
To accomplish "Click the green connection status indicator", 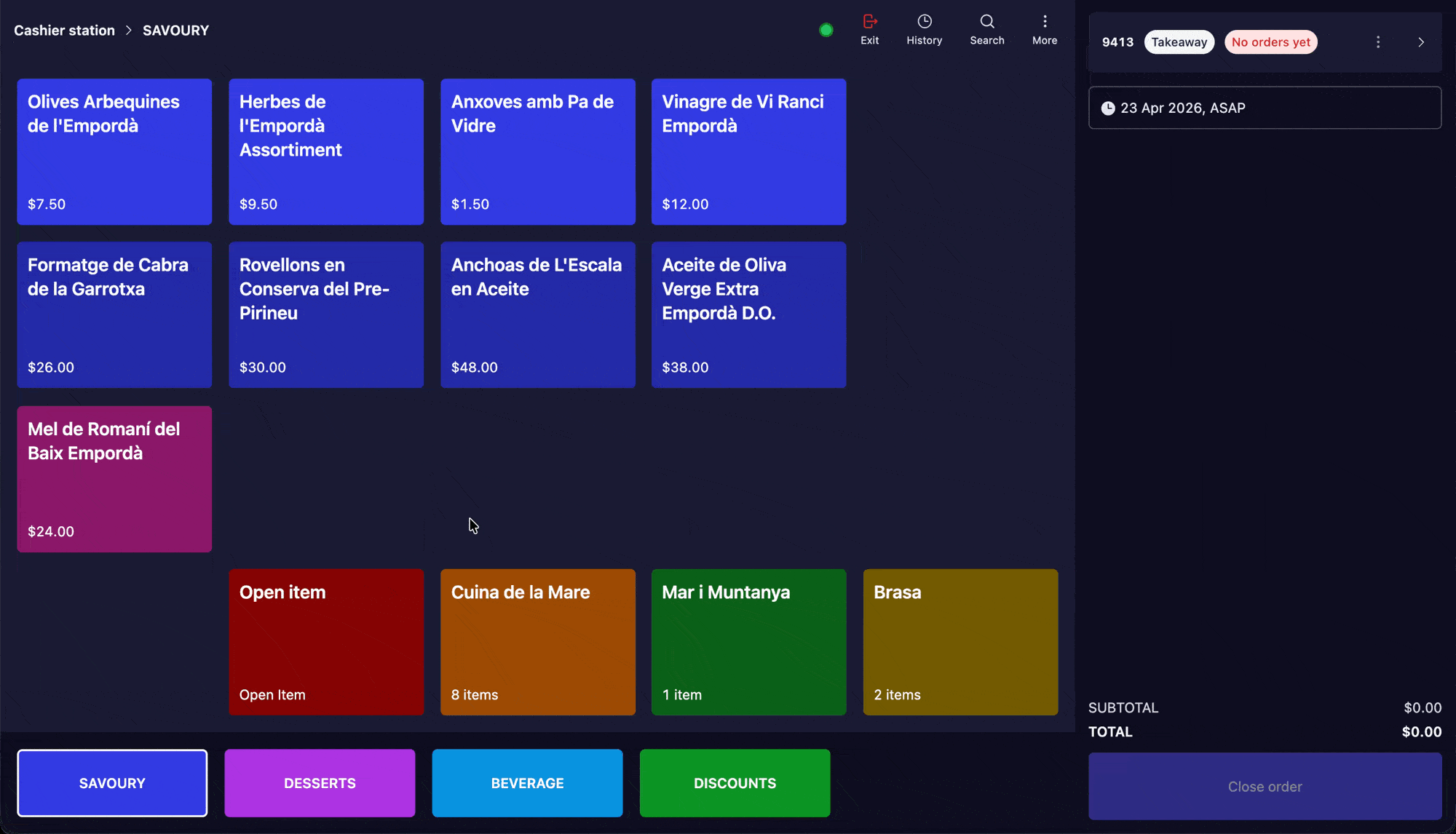I will [x=826, y=31].
